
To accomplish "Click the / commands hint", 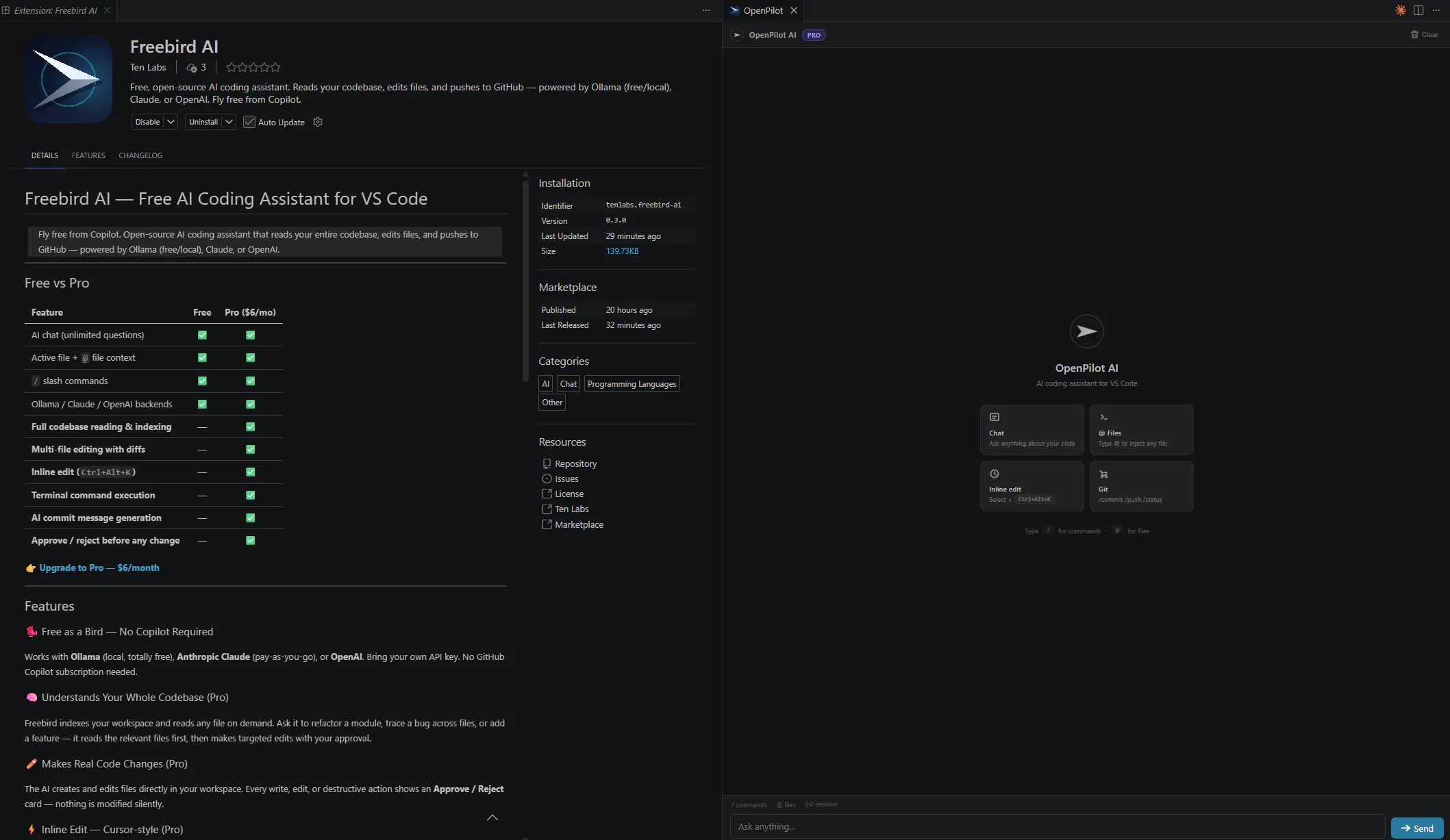I will tap(749, 805).
